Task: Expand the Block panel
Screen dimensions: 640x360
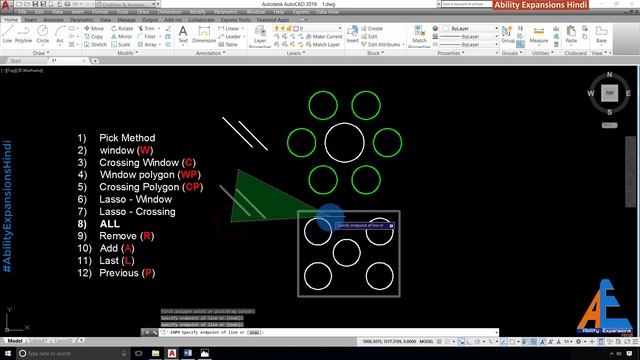Action: pos(376,53)
